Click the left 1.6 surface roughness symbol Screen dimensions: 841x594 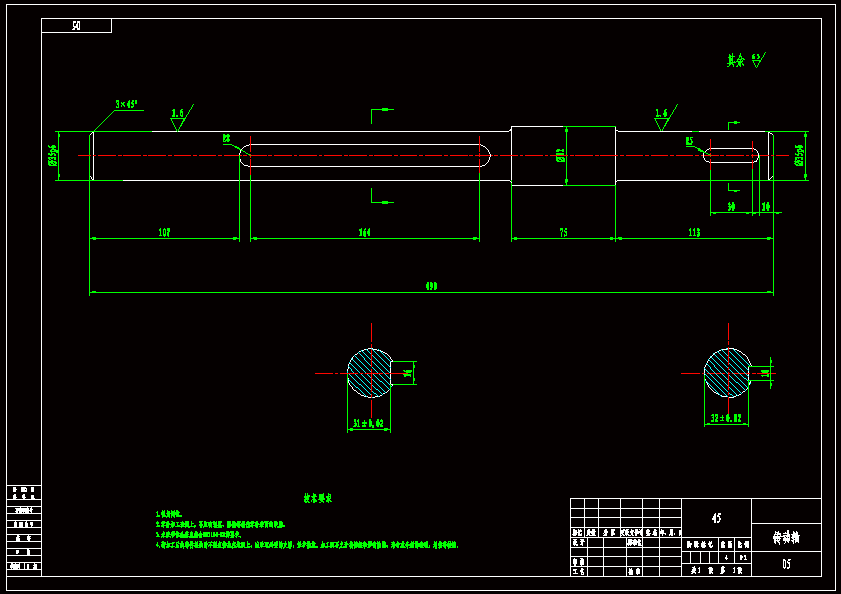pos(178,116)
